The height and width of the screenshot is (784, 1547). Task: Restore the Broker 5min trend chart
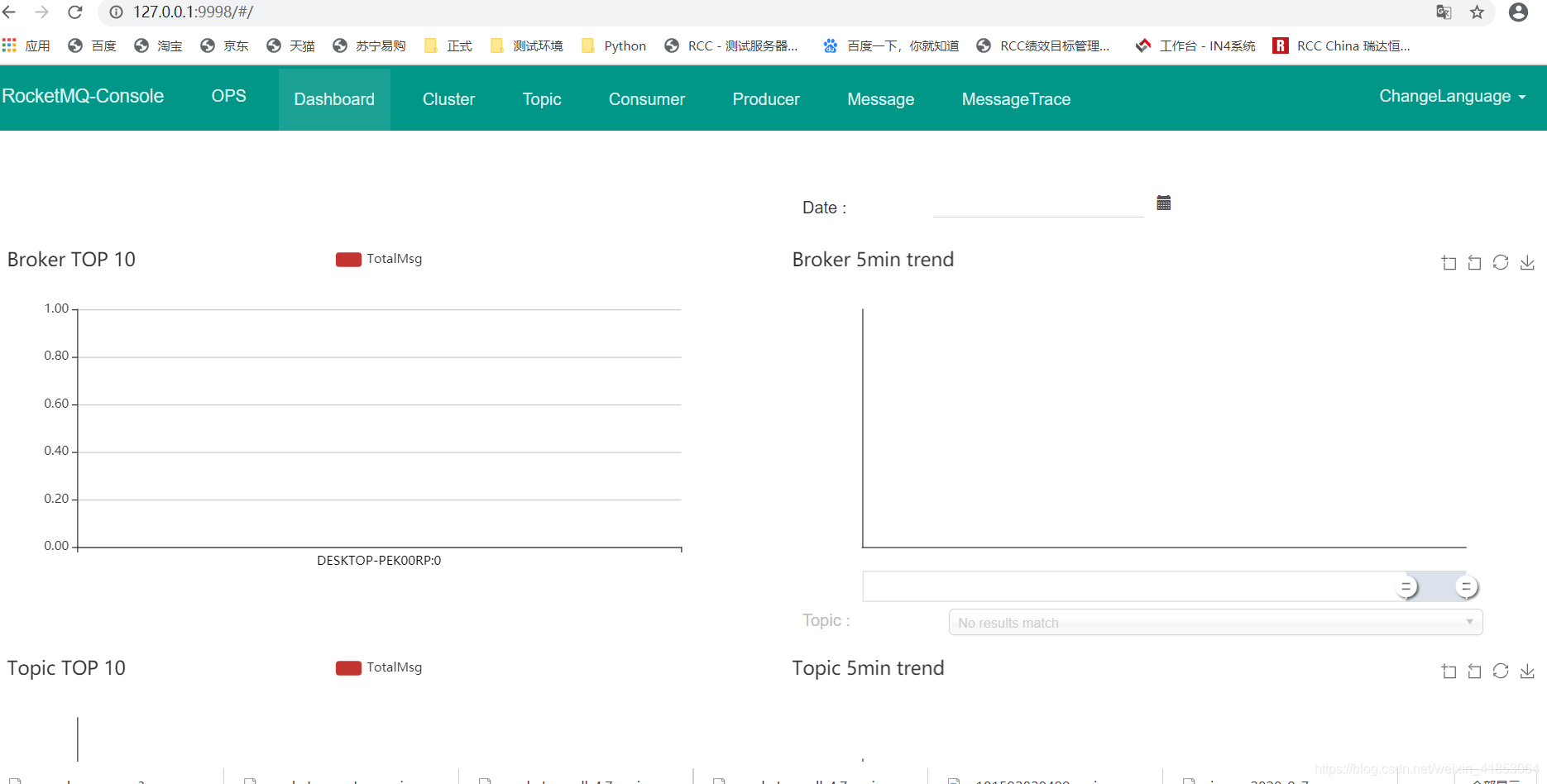1501,262
